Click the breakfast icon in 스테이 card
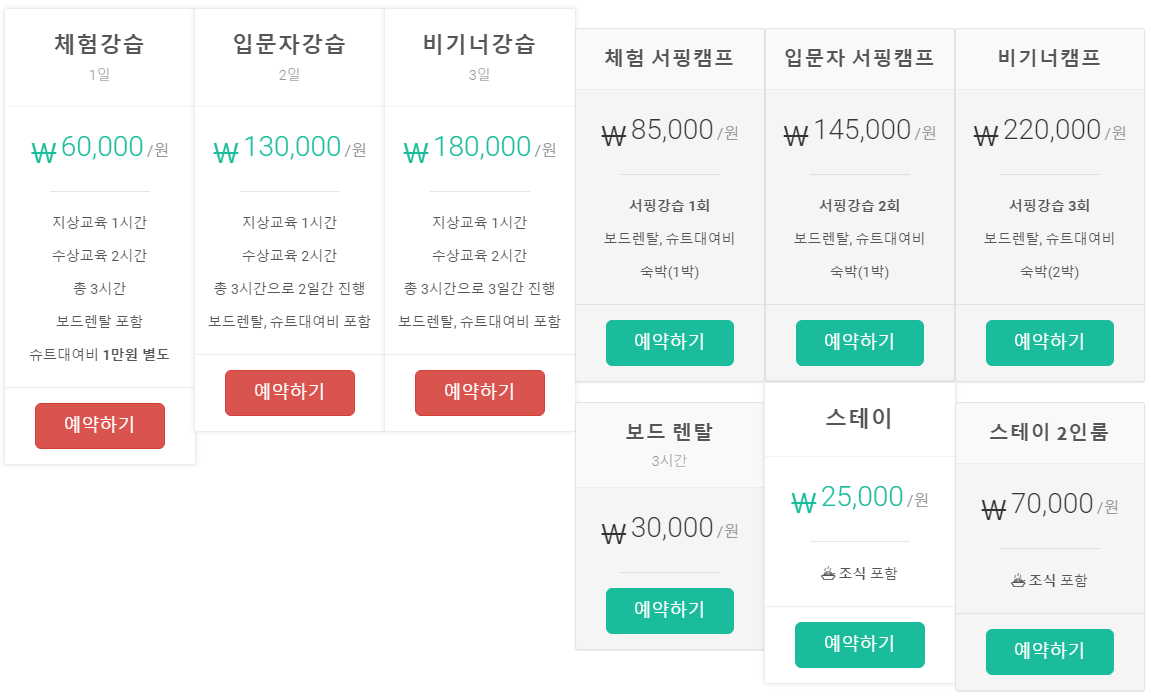This screenshot has height=696, width=1151. tap(828, 573)
